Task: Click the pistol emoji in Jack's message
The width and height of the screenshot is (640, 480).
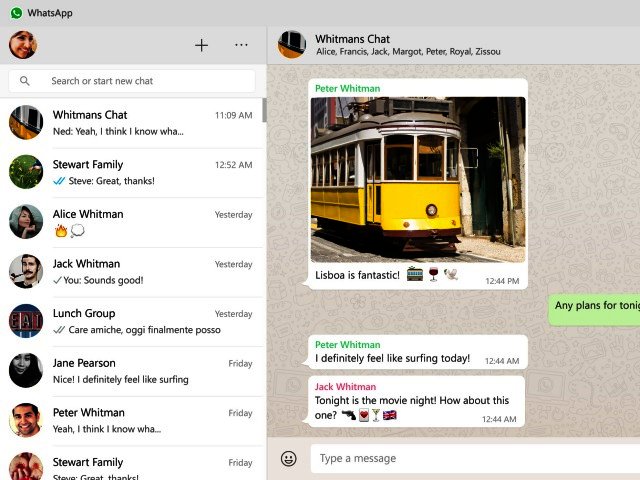Action: tap(349, 416)
